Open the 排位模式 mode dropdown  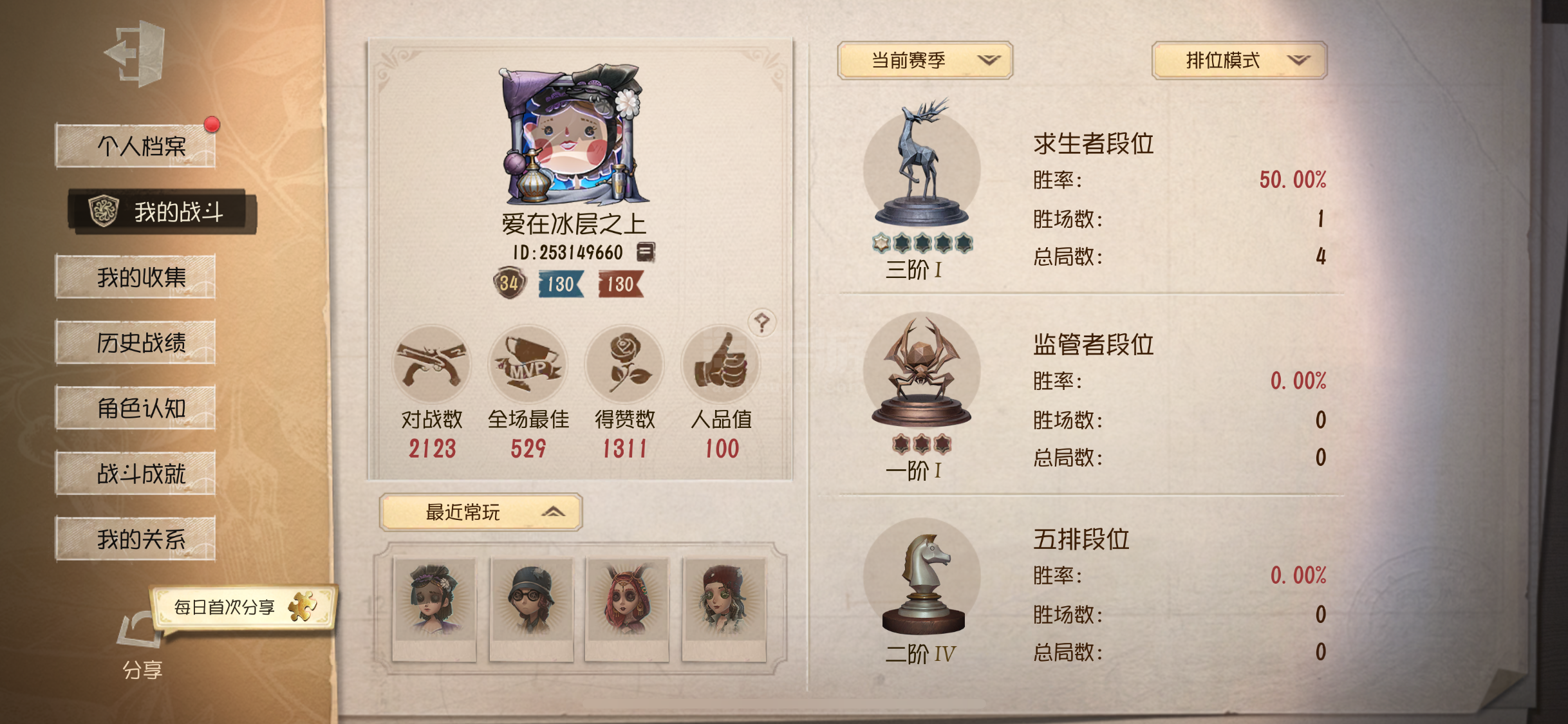(1239, 60)
